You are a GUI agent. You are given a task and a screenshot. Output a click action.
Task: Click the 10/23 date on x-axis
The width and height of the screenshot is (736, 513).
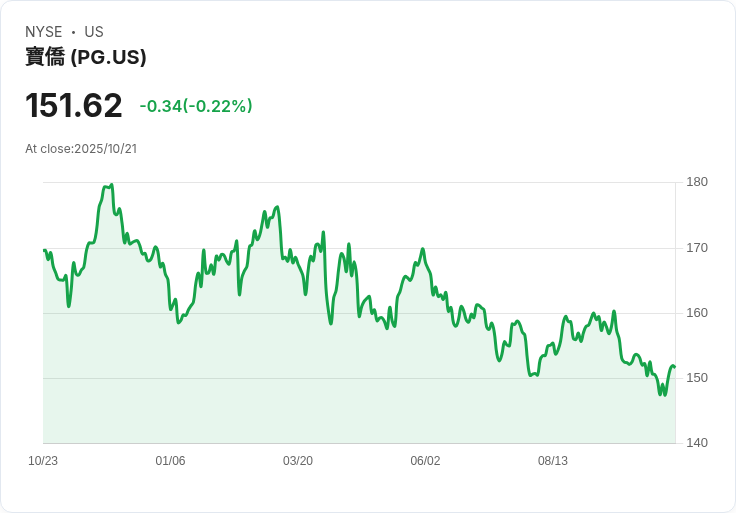[43, 461]
